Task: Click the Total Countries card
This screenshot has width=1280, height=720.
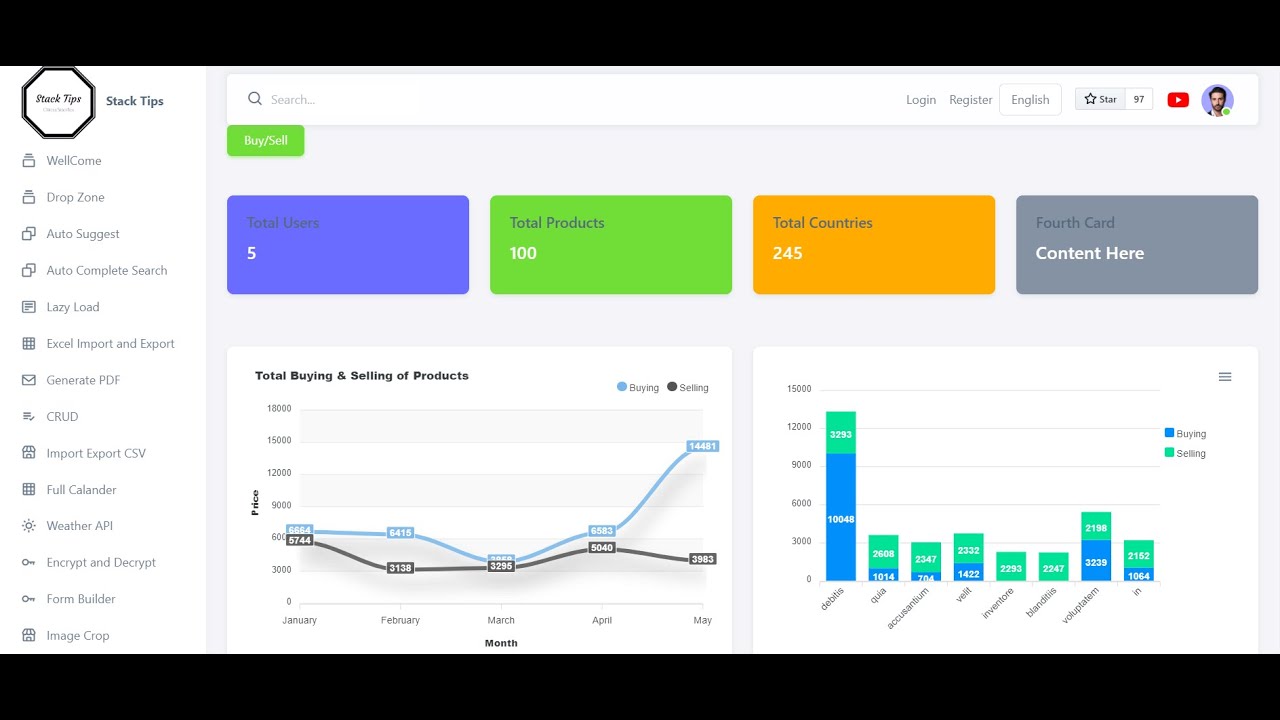Action: [874, 245]
